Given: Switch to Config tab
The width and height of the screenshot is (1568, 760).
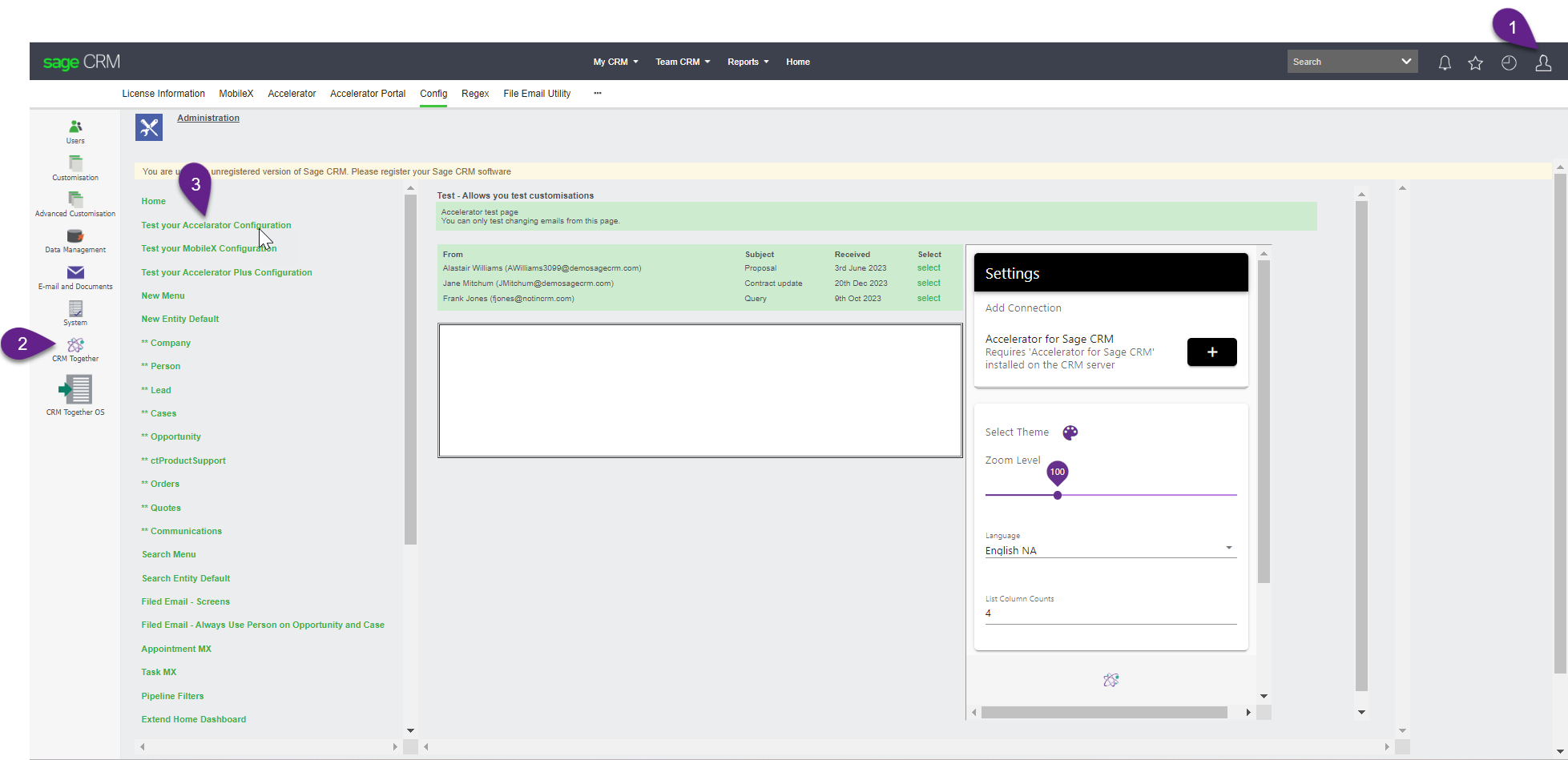Looking at the screenshot, I should 433,94.
